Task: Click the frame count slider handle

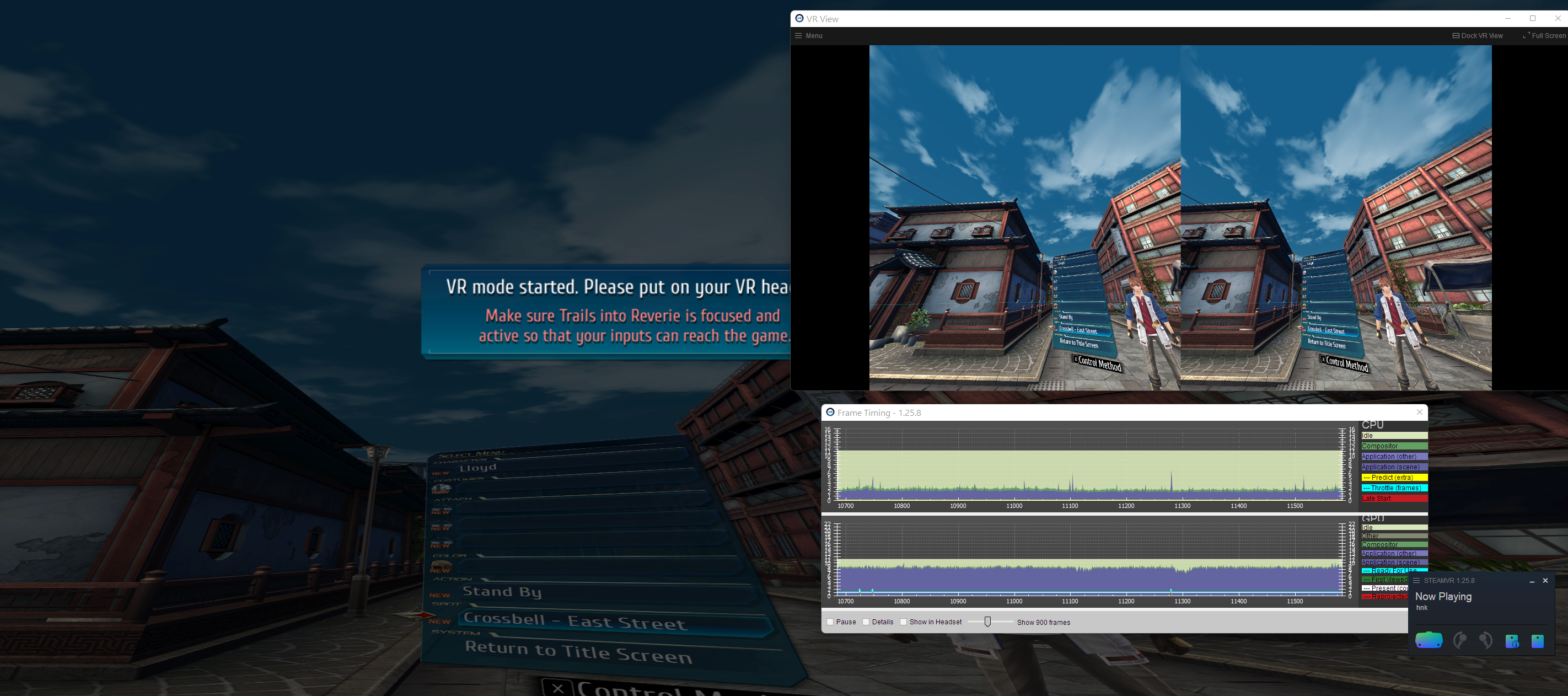Action: (987, 622)
